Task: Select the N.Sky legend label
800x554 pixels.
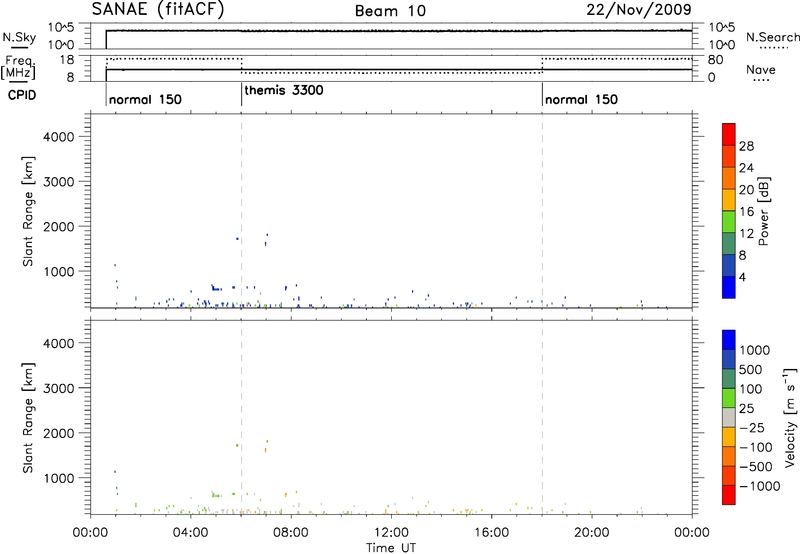Action: click(x=19, y=37)
